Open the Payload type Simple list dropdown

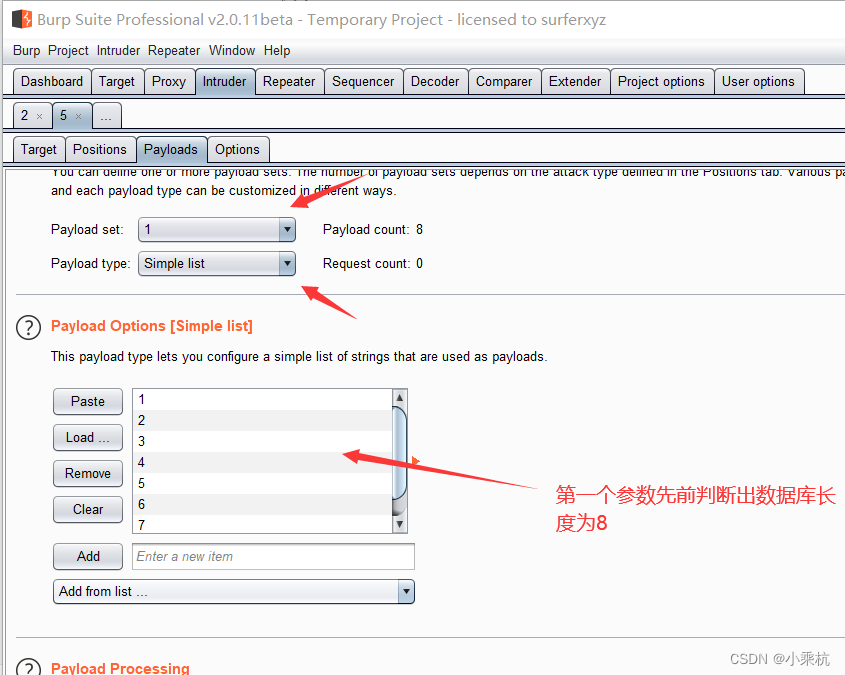click(x=217, y=263)
